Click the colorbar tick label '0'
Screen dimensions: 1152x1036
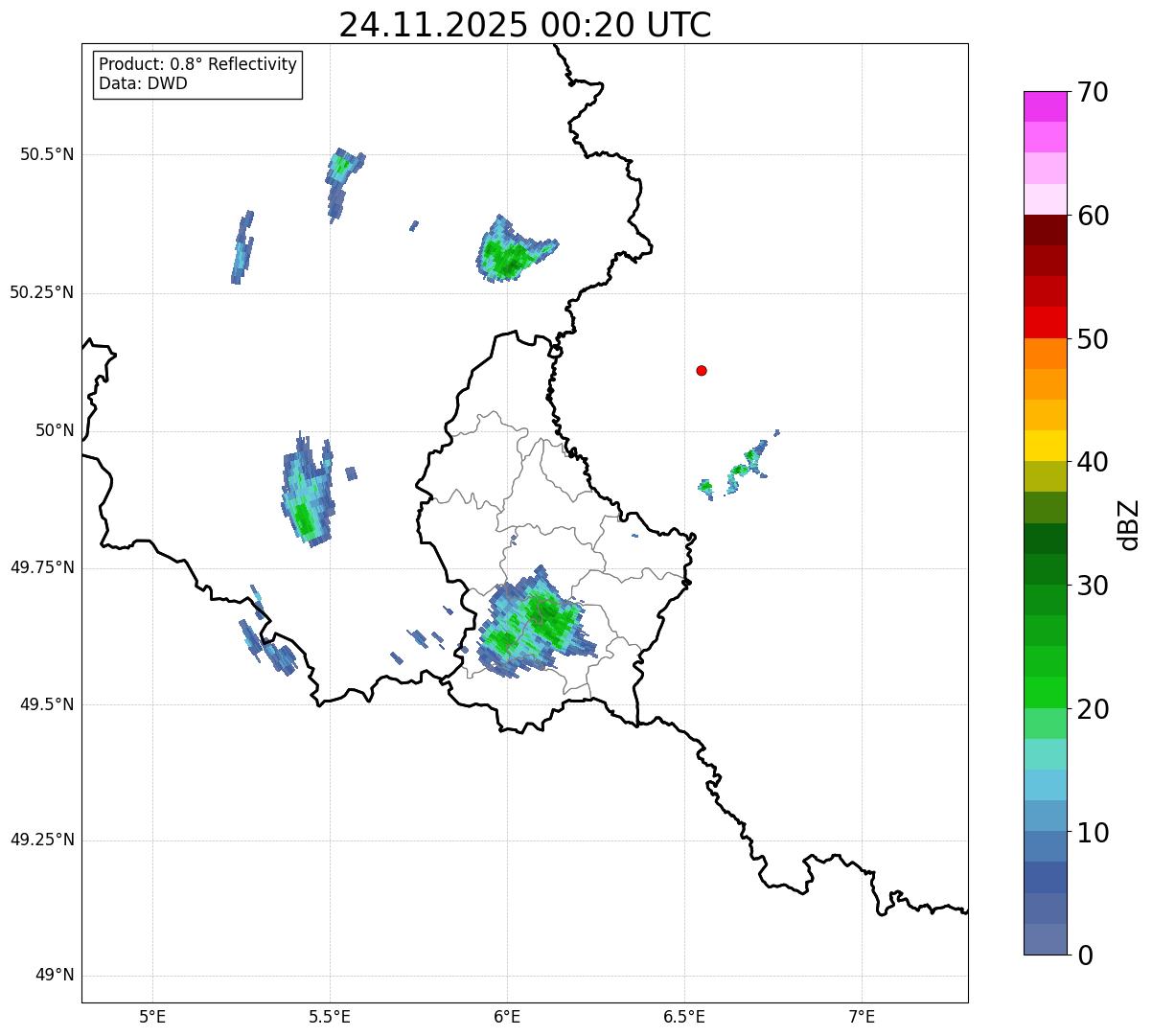click(1084, 955)
